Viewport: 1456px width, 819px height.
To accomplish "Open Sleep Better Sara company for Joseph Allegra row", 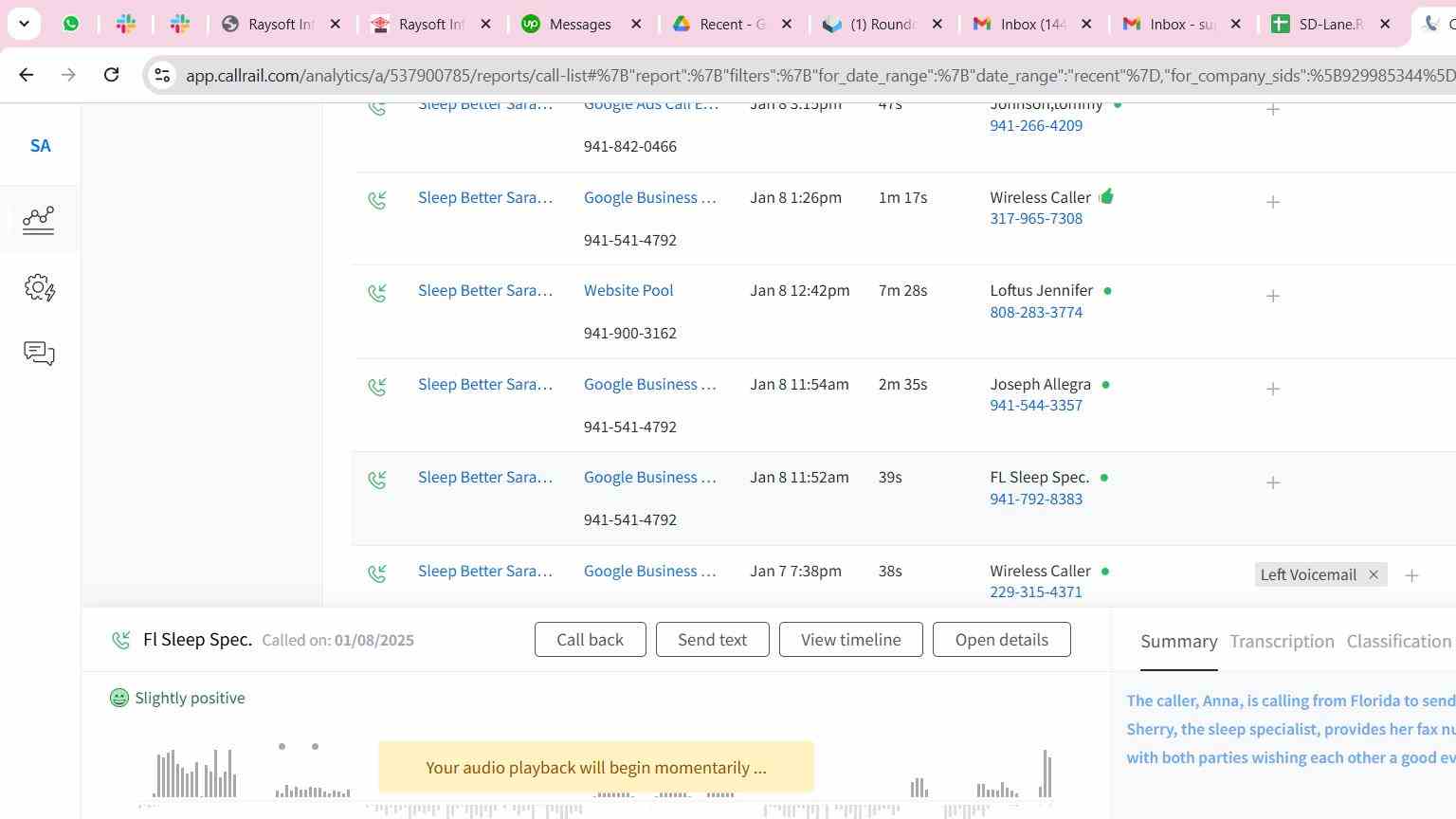I will click(x=485, y=384).
